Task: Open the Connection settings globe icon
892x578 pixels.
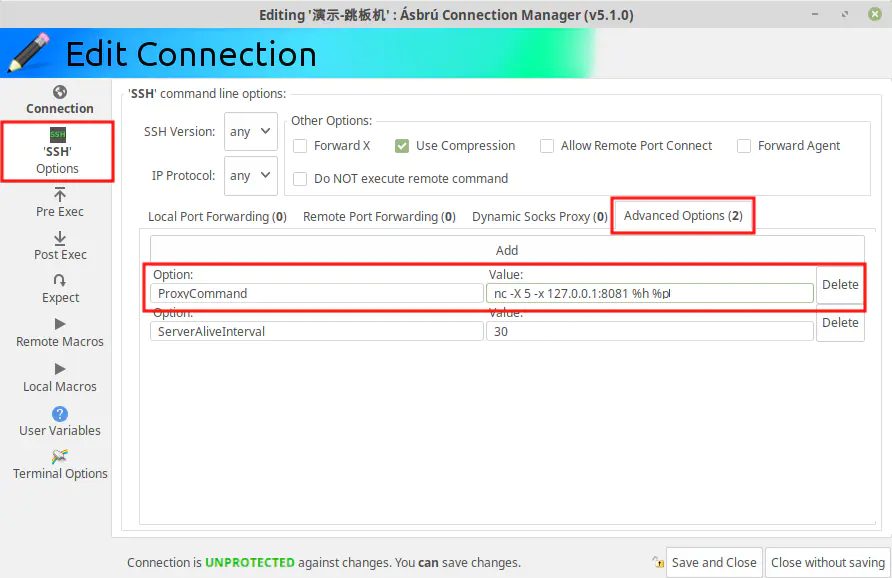Action: pyautogui.click(x=60, y=92)
